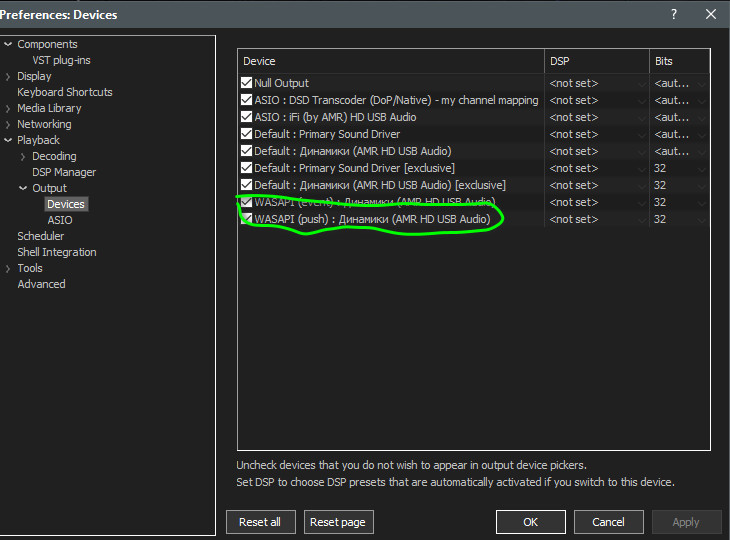Toggle Default : Динамики [exclusive] checkbox

[x=246, y=185]
